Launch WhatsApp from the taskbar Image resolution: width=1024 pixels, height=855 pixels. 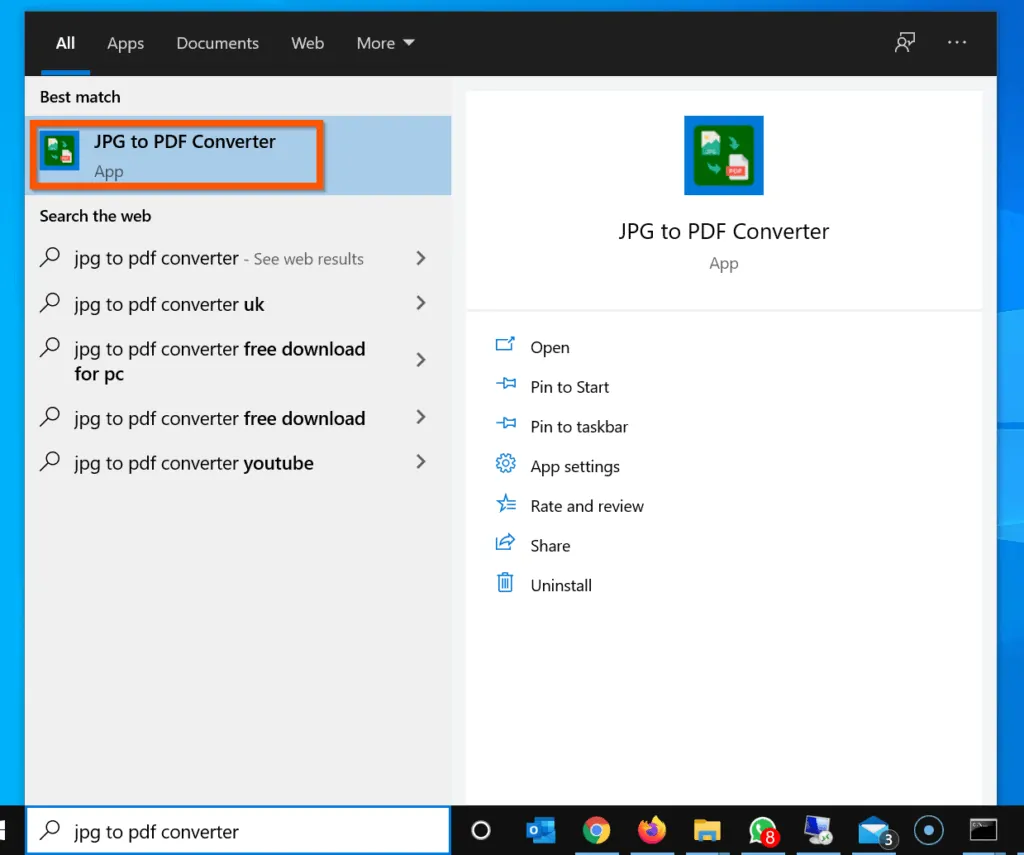[x=763, y=830]
